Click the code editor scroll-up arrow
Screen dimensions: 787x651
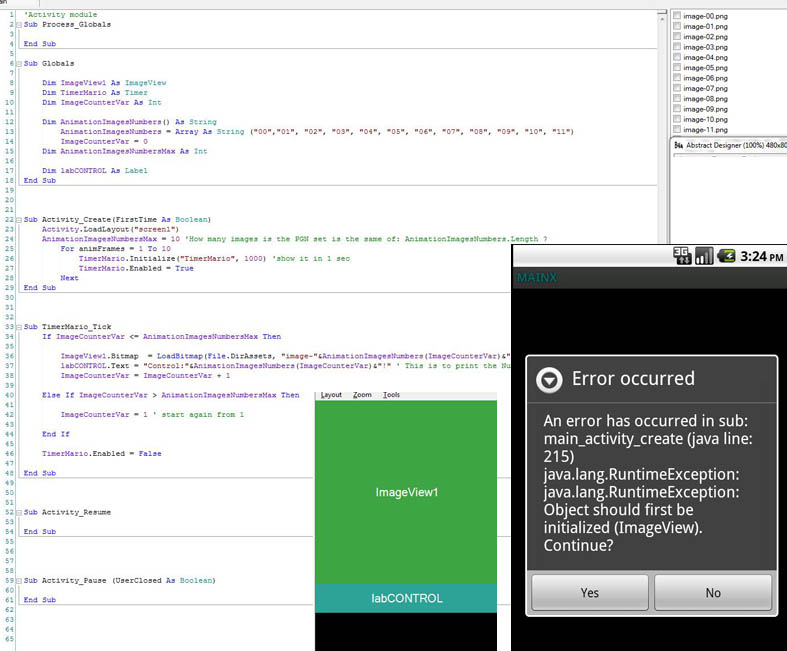(x=662, y=17)
